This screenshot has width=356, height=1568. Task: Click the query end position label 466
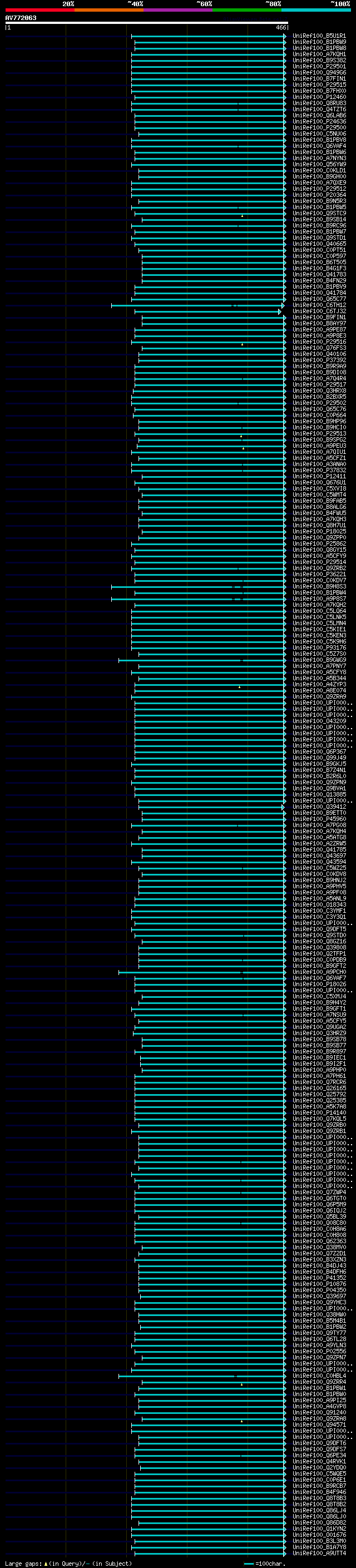click(280, 28)
